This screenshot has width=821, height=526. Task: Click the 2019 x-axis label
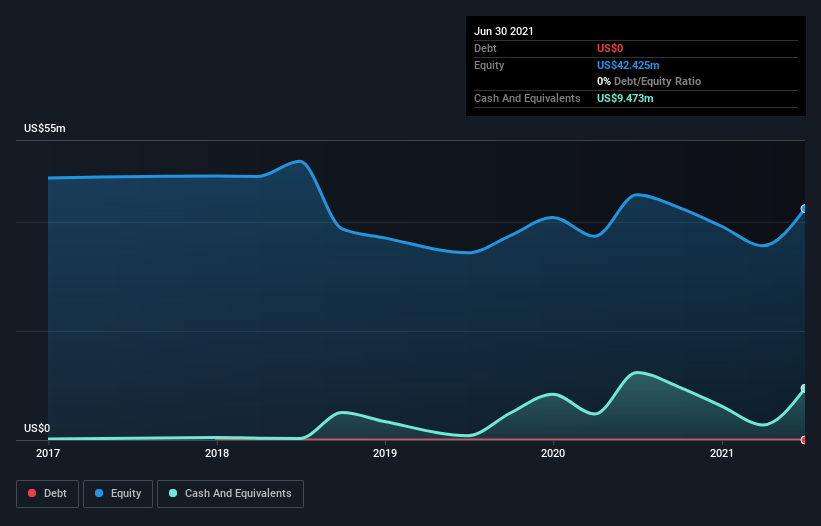385,453
